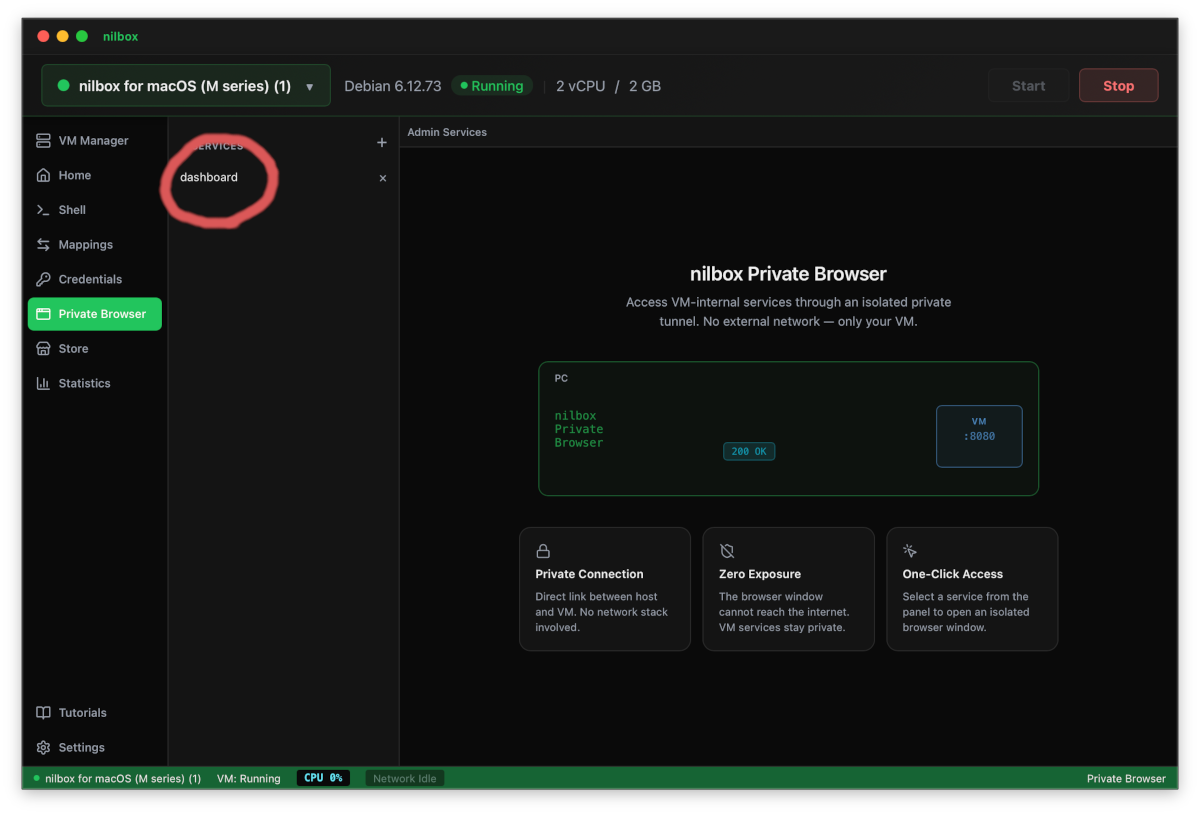This screenshot has height=815, width=1200.
Task: Select the Home sidebar icon
Action: coord(74,175)
